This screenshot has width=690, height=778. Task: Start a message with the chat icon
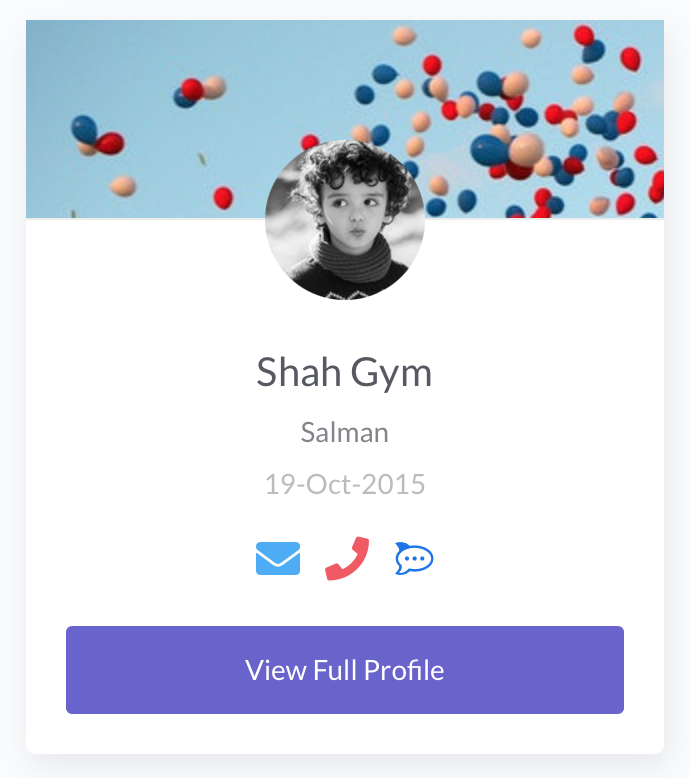[x=414, y=558]
